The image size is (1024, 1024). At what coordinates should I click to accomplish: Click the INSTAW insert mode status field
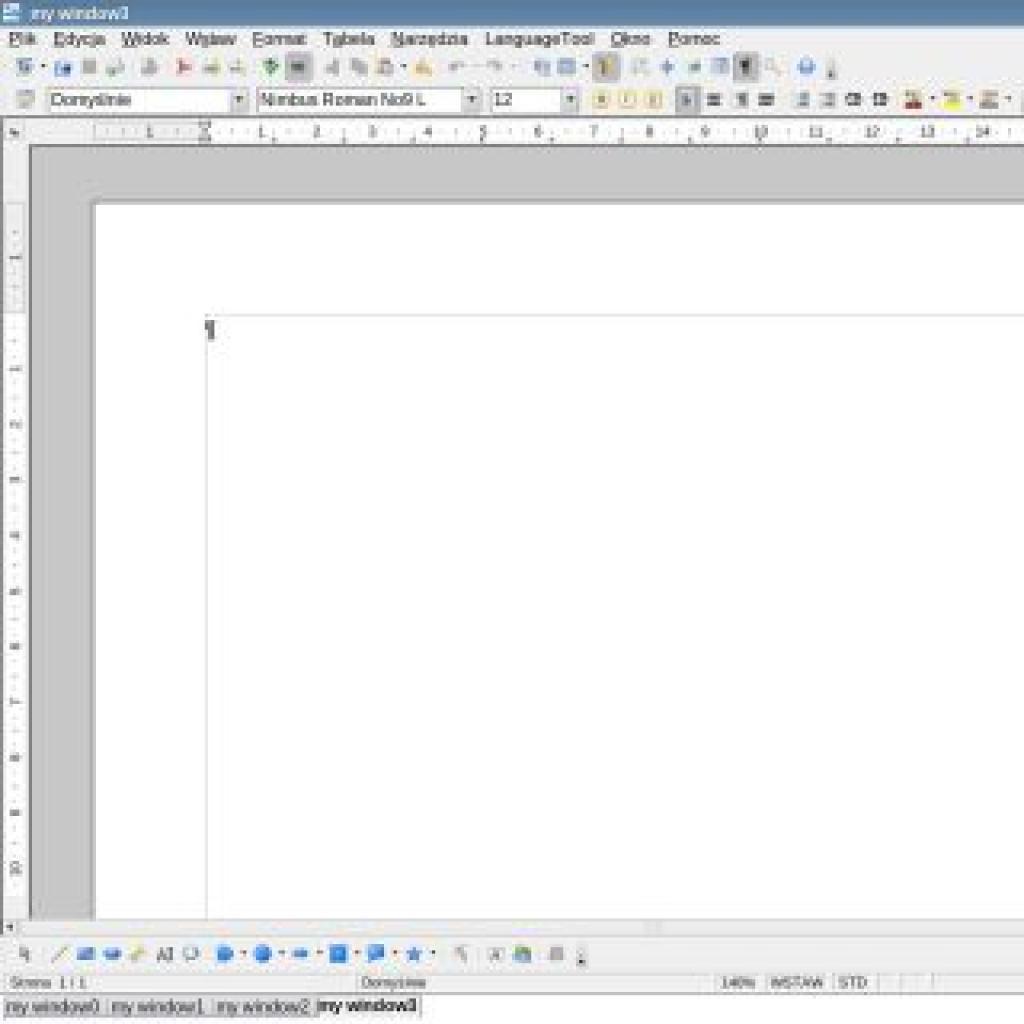(796, 982)
